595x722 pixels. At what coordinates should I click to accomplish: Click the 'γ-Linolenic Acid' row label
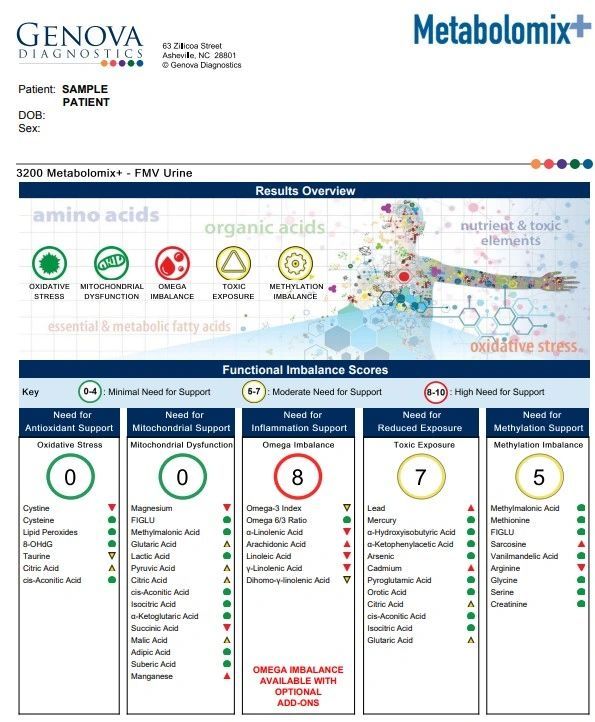point(274,568)
